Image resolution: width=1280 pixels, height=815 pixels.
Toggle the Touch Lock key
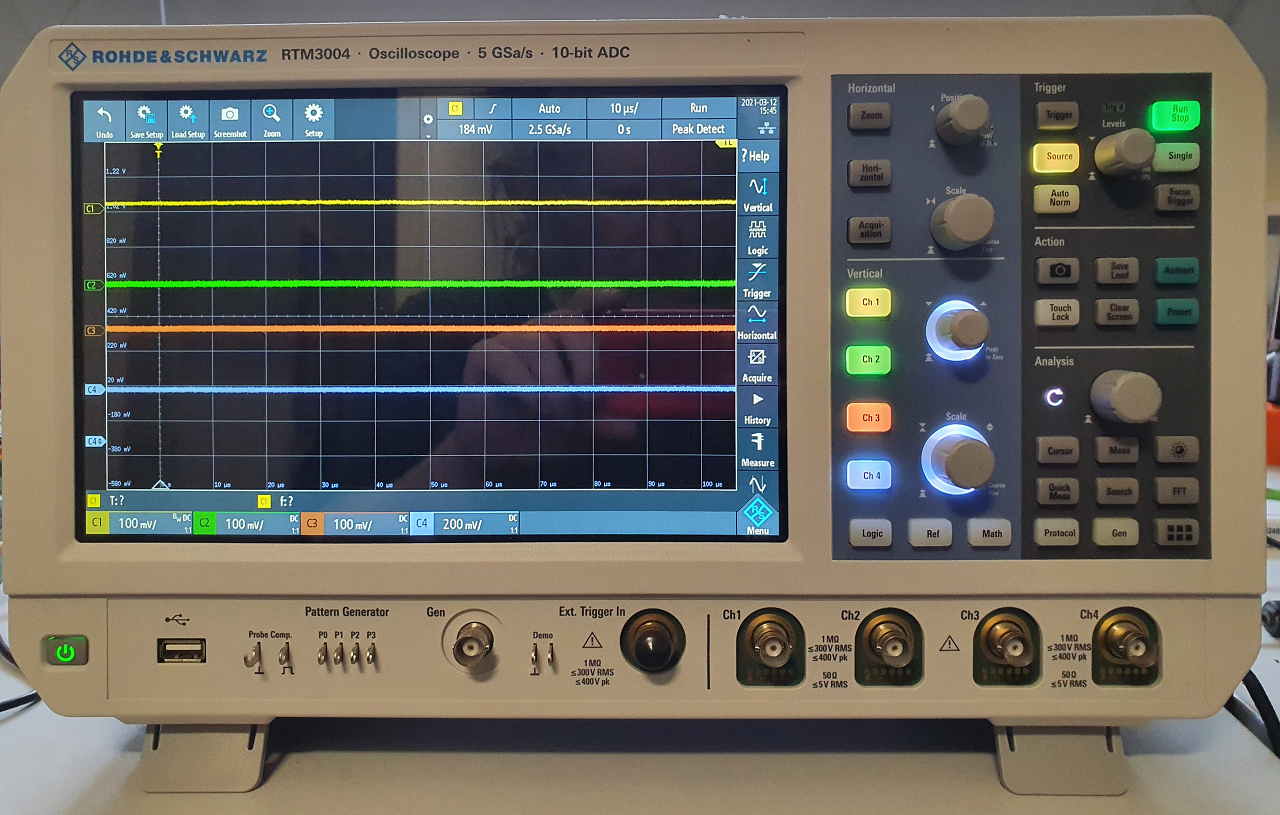tap(1059, 312)
